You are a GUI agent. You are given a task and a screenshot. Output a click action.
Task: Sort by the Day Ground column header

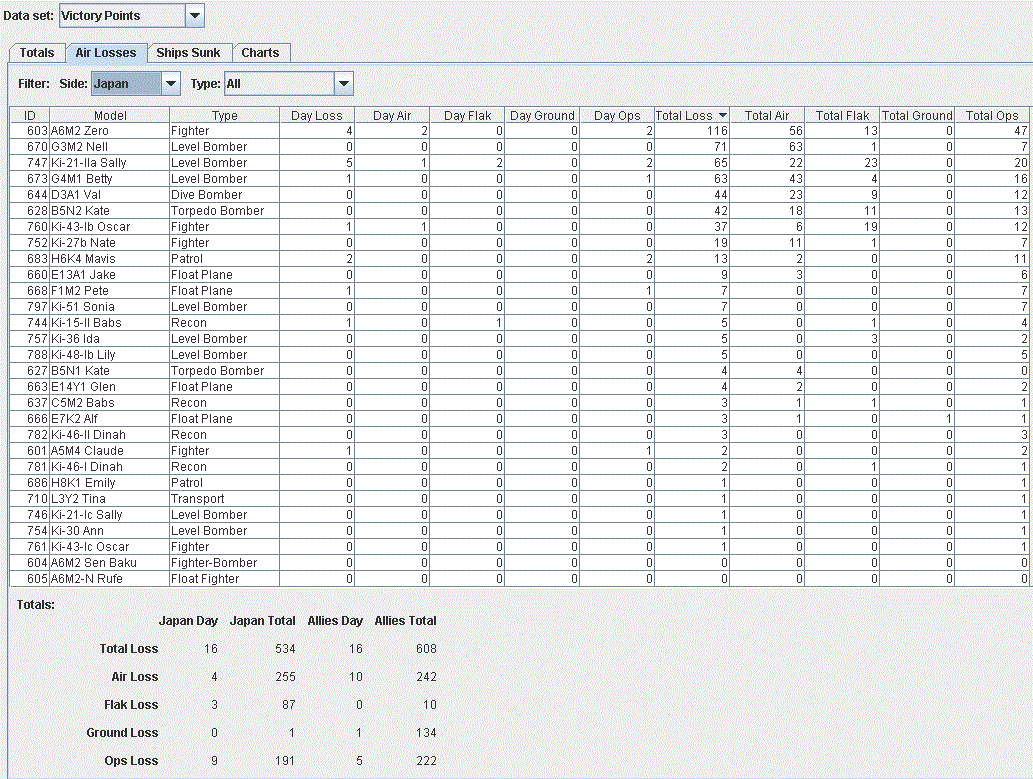coord(542,115)
